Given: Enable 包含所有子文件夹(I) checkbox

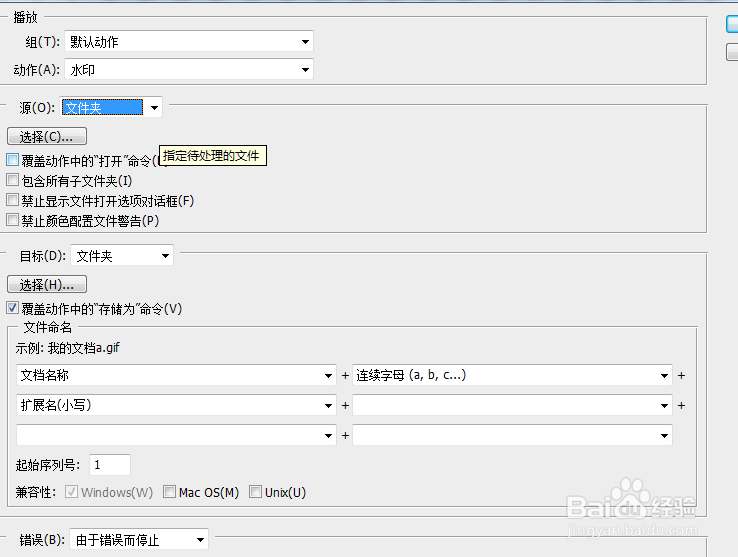Looking at the screenshot, I should [x=13, y=180].
